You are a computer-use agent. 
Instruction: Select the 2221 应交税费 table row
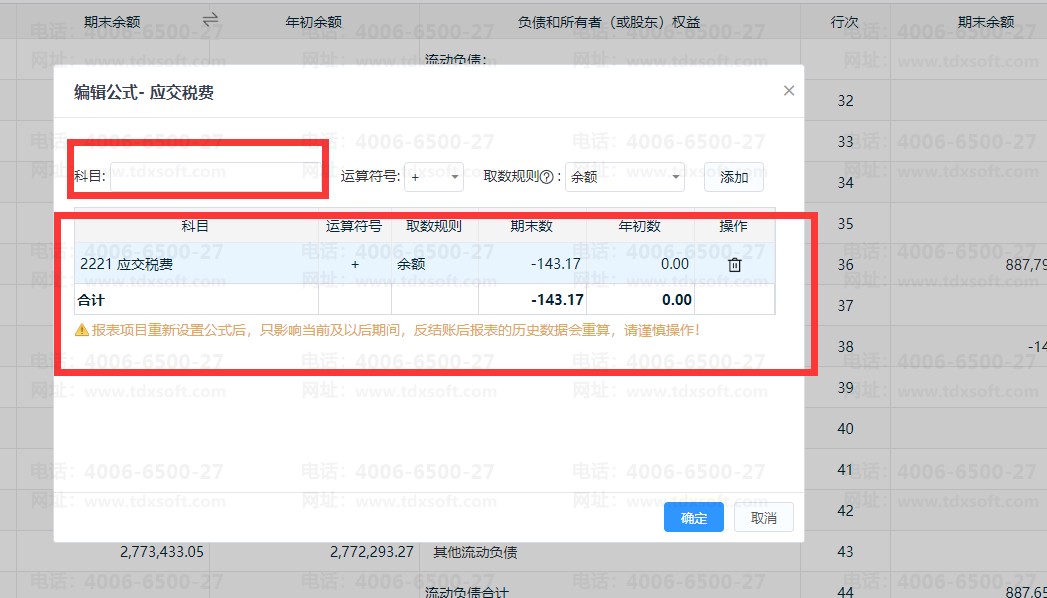[425, 264]
